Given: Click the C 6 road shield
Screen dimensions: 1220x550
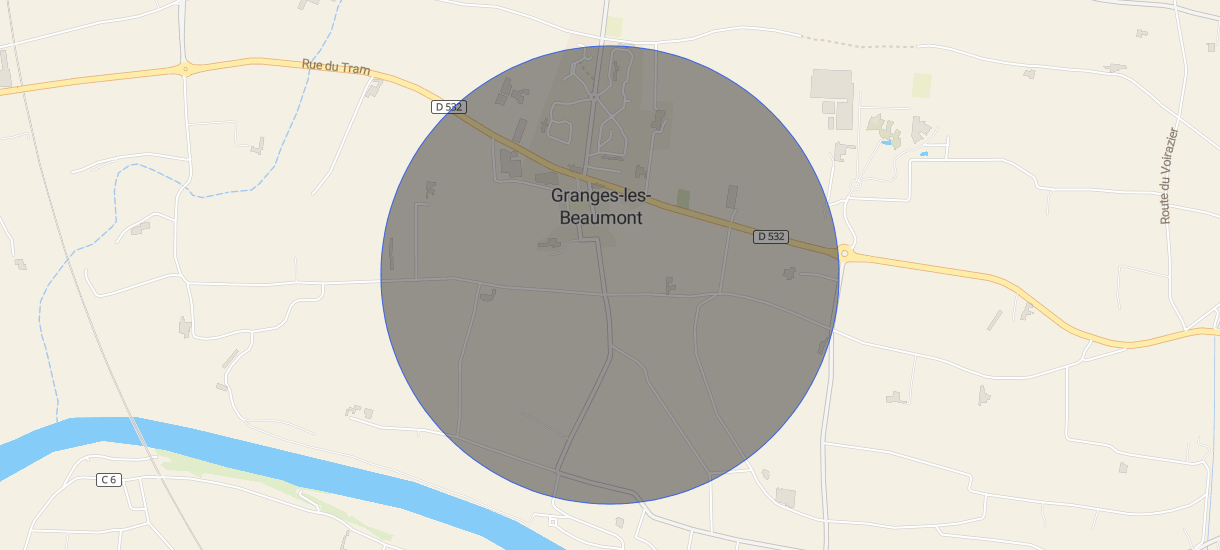Looking at the screenshot, I should (x=109, y=480).
